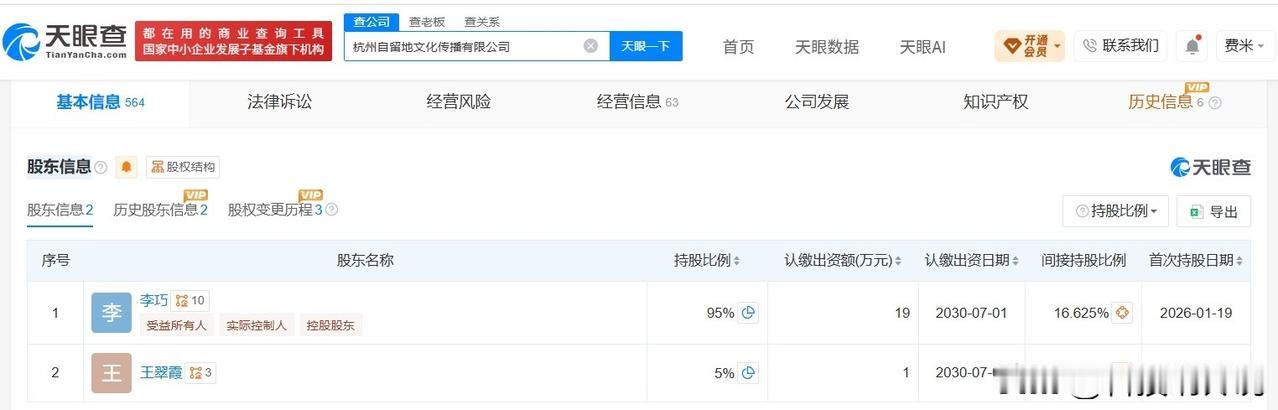Sort by 认缴出资额(万元) column
Screen dimensions: 1278x410
[842, 260]
